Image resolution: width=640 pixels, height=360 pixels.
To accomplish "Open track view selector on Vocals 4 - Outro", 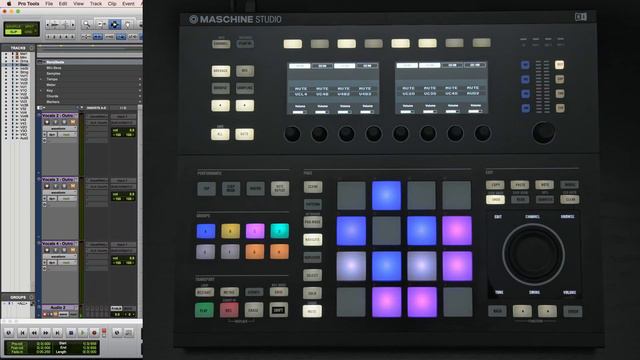I will [60, 256].
